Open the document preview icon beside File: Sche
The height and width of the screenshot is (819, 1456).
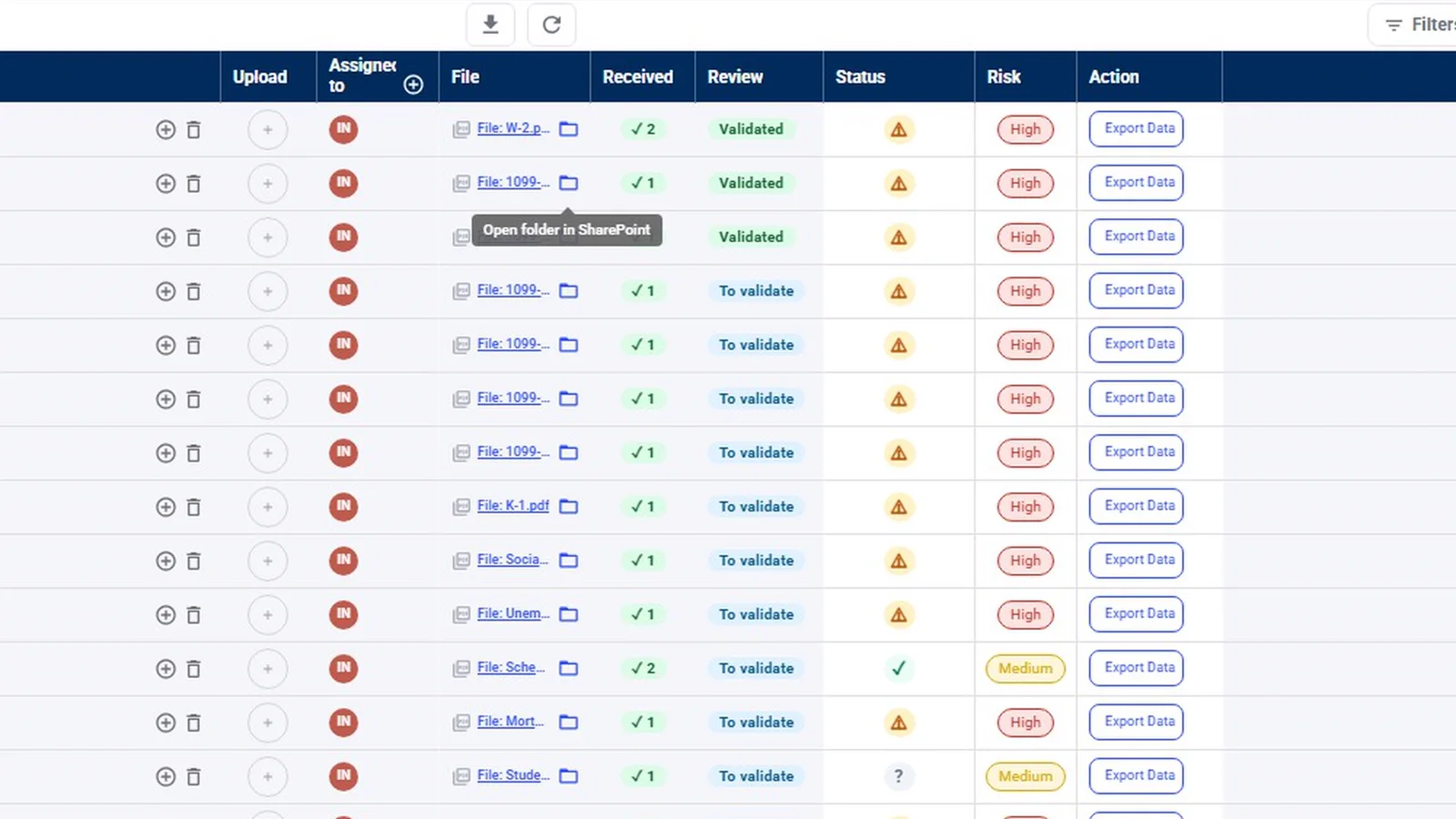pyautogui.click(x=461, y=669)
